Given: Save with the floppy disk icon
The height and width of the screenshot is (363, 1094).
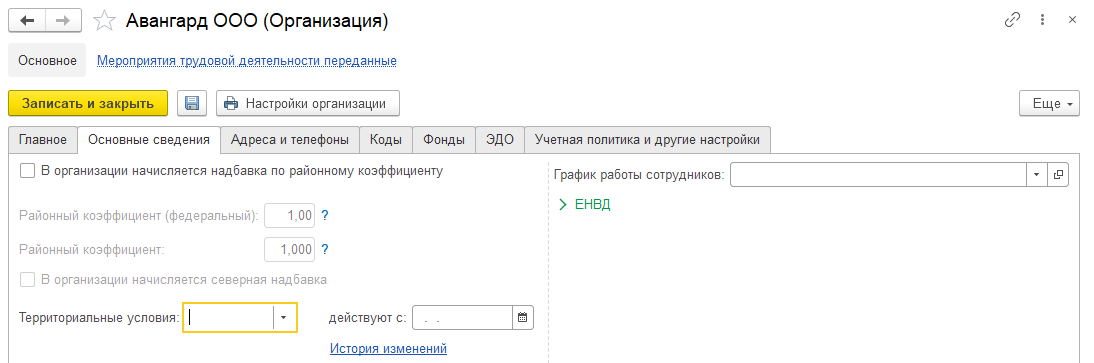Looking at the screenshot, I should [x=192, y=103].
